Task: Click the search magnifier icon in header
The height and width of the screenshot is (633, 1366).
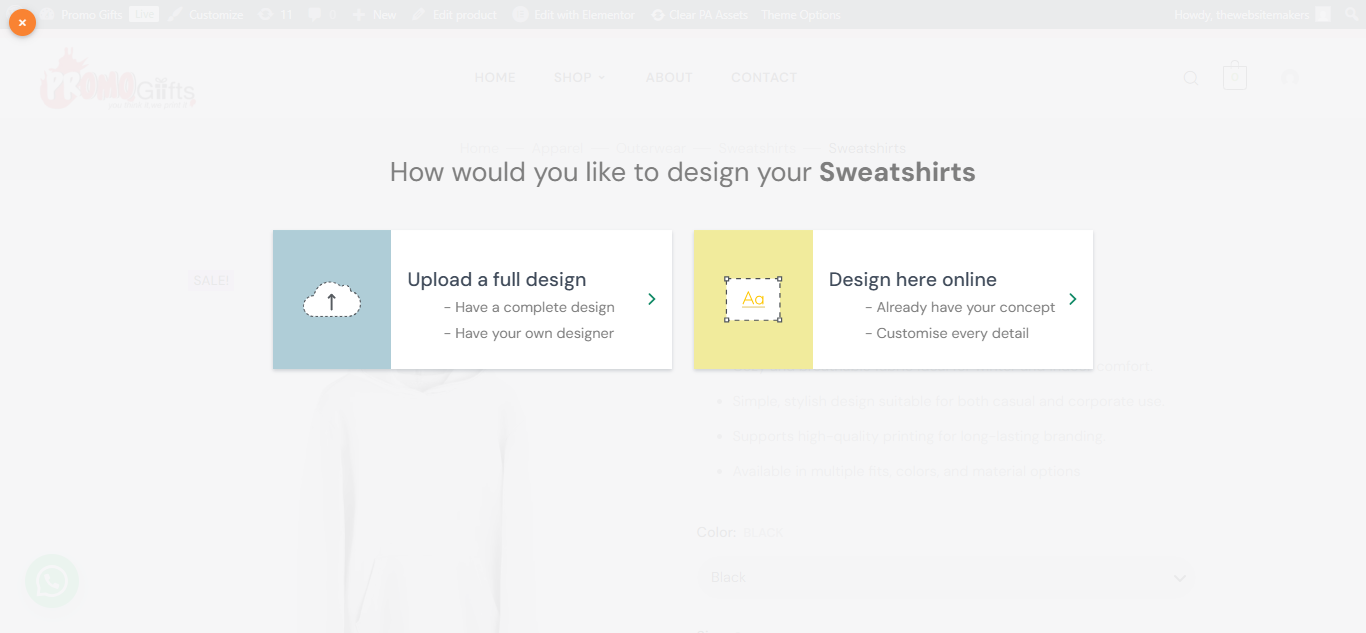Action: point(1190,78)
